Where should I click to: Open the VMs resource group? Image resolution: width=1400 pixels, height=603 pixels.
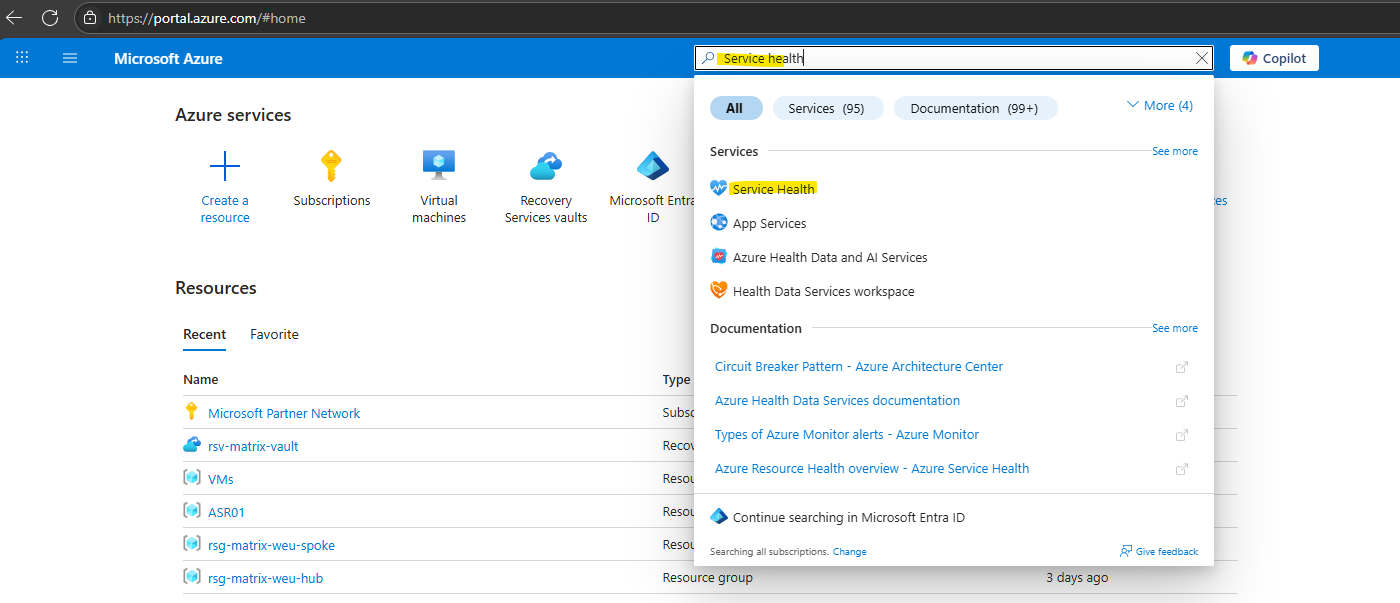[x=221, y=479]
